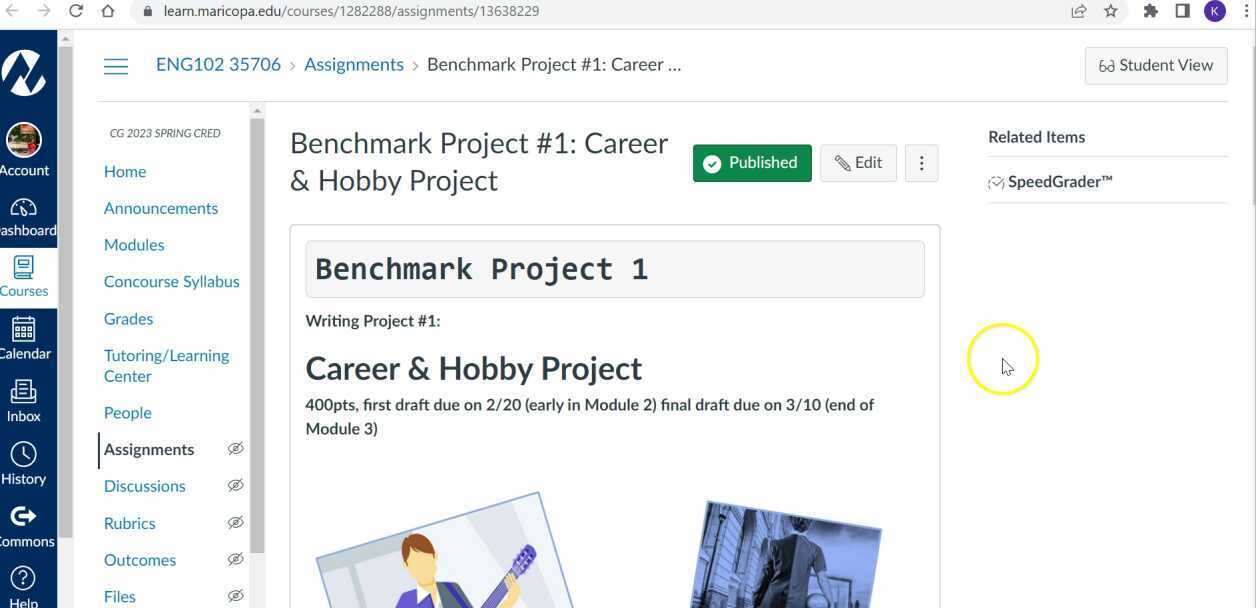The height and width of the screenshot is (608, 1256).
Task: Collapse the course navigation with the hamburger icon
Action: click(x=116, y=65)
